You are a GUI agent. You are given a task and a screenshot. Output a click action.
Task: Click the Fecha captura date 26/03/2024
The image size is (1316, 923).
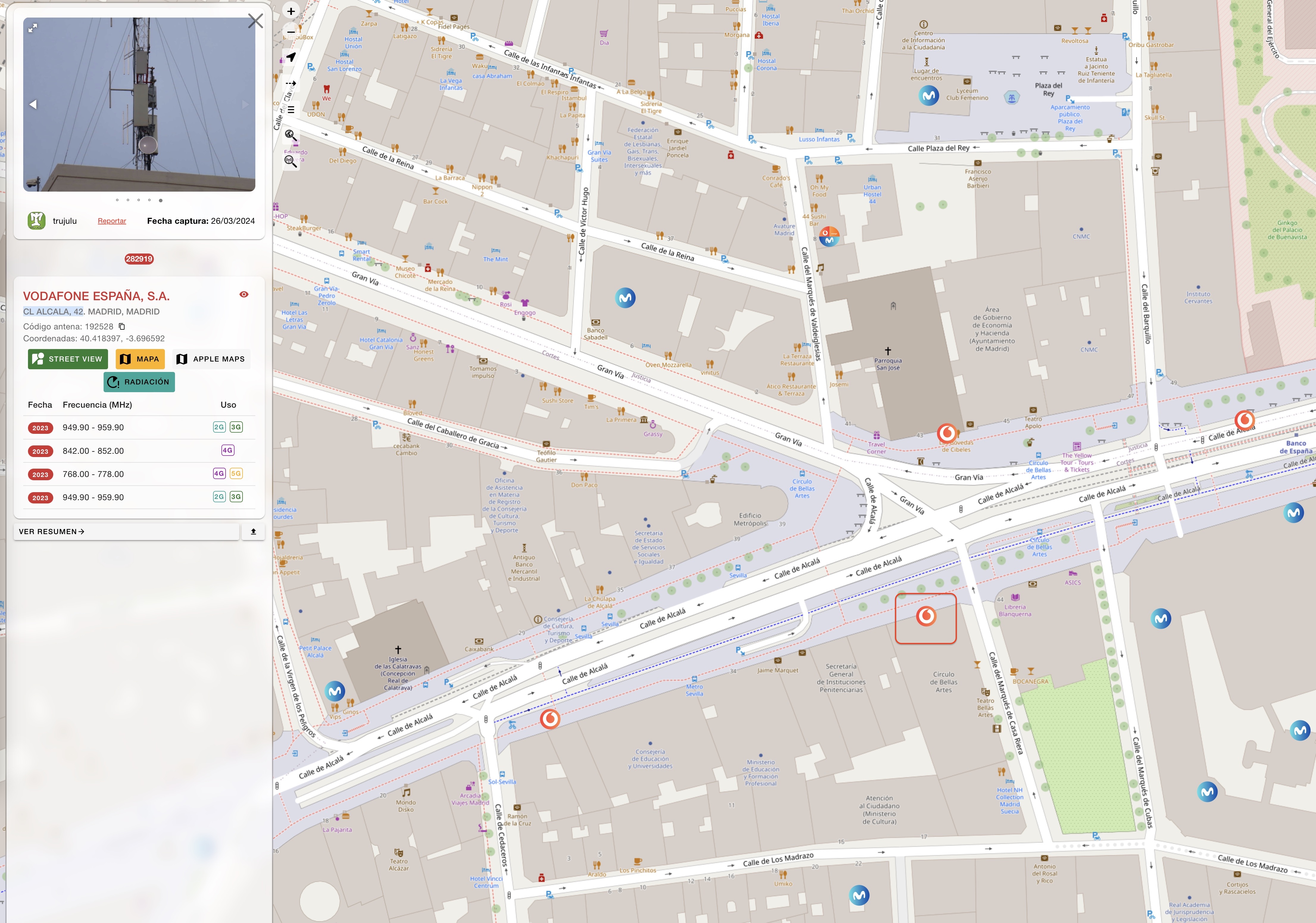[233, 221]
